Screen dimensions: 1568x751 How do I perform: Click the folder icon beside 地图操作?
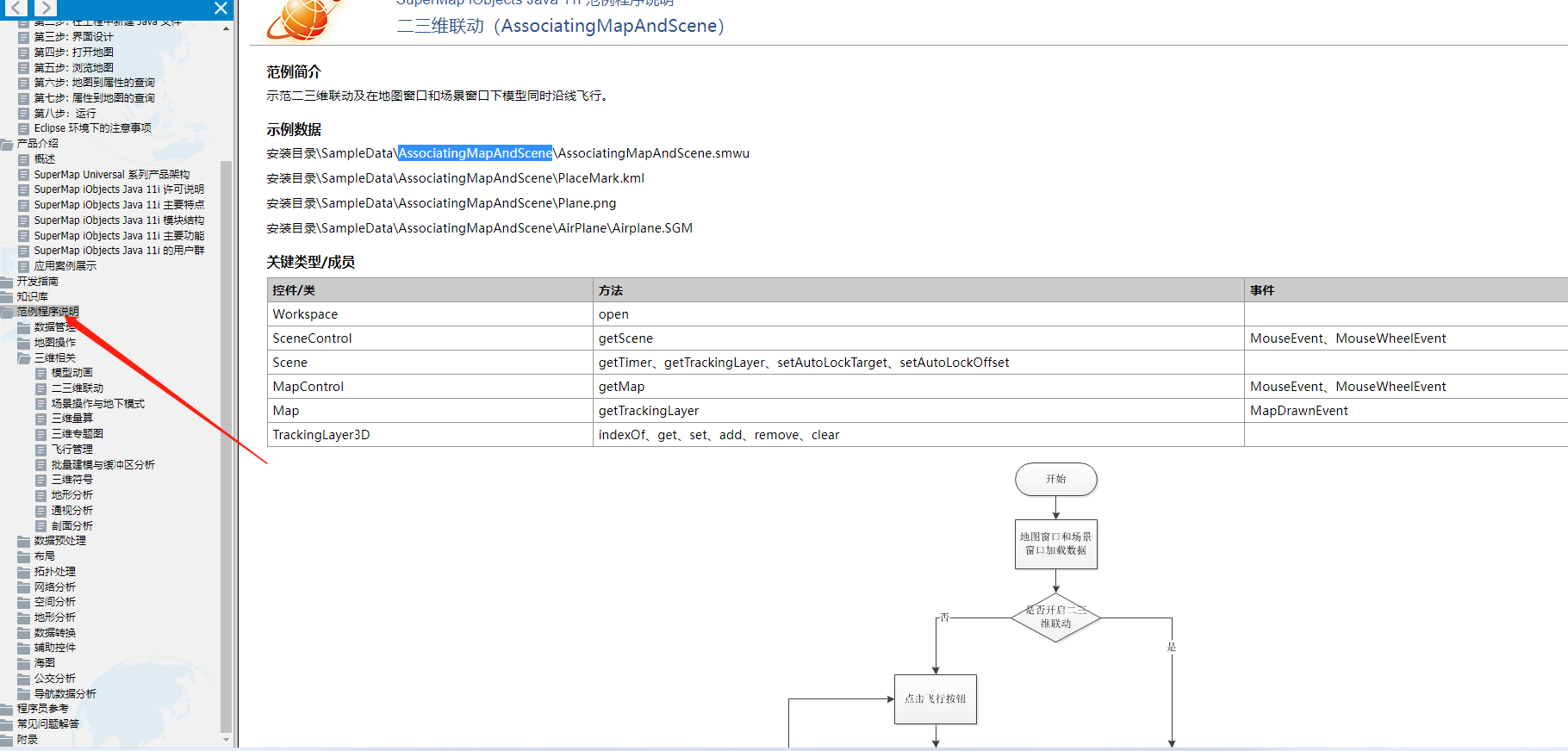24,343
